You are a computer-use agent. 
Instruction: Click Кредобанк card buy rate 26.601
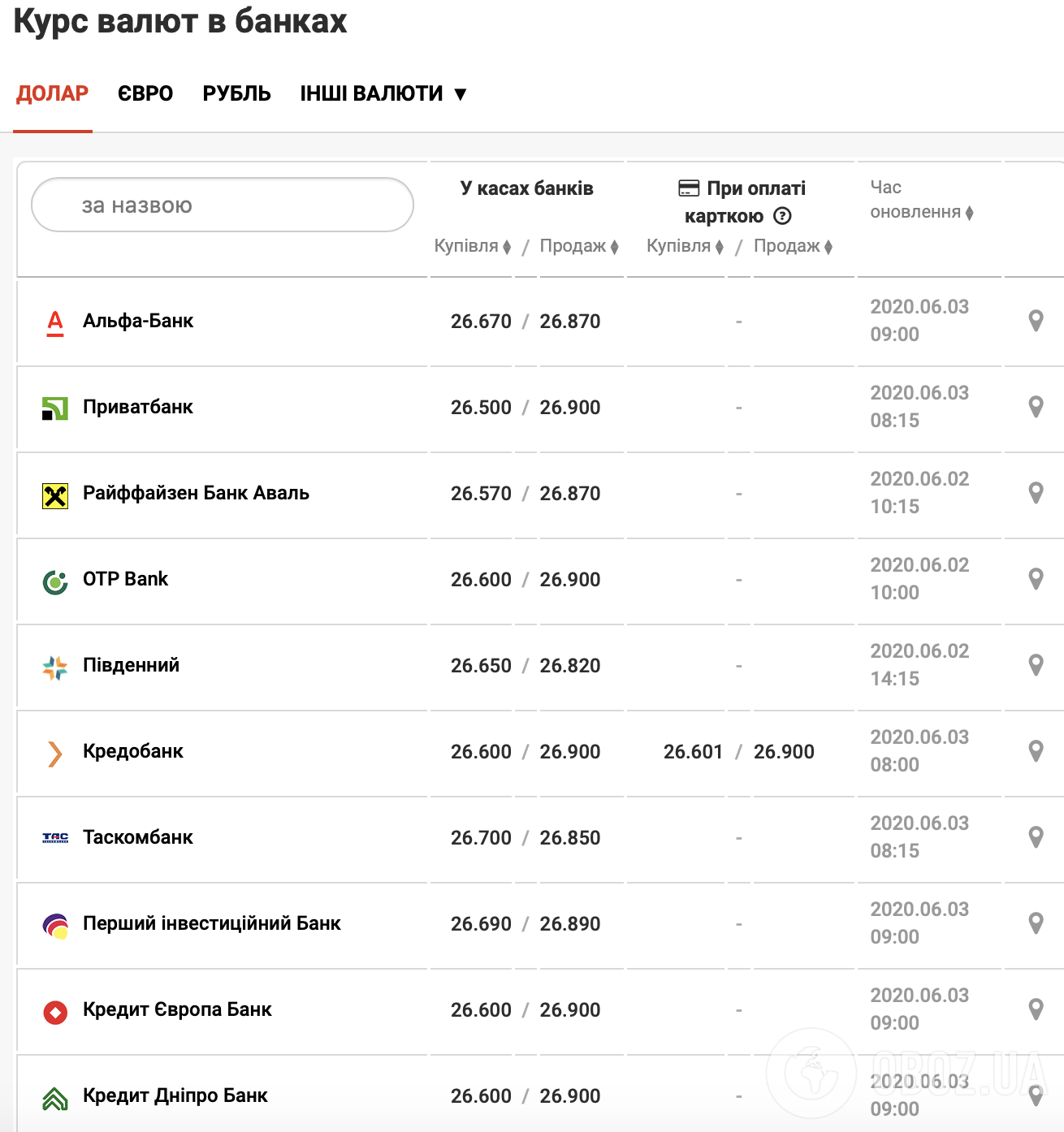693,752
